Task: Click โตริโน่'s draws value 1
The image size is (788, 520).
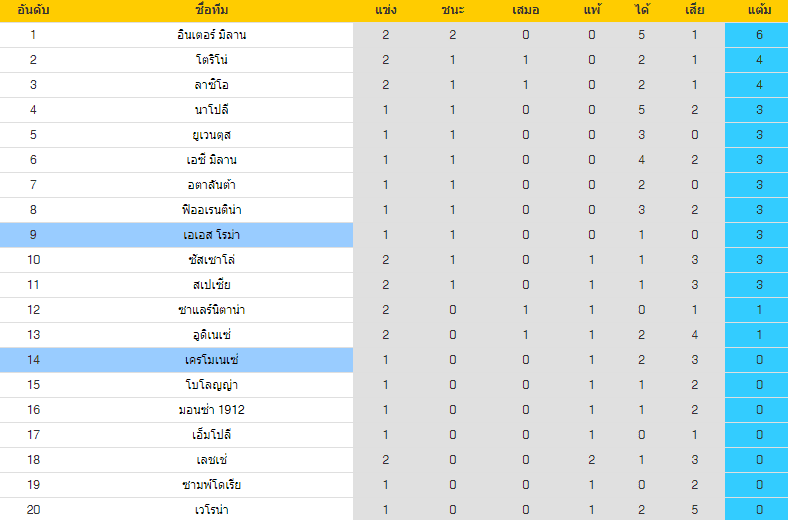Action: (x=526, y=60)
